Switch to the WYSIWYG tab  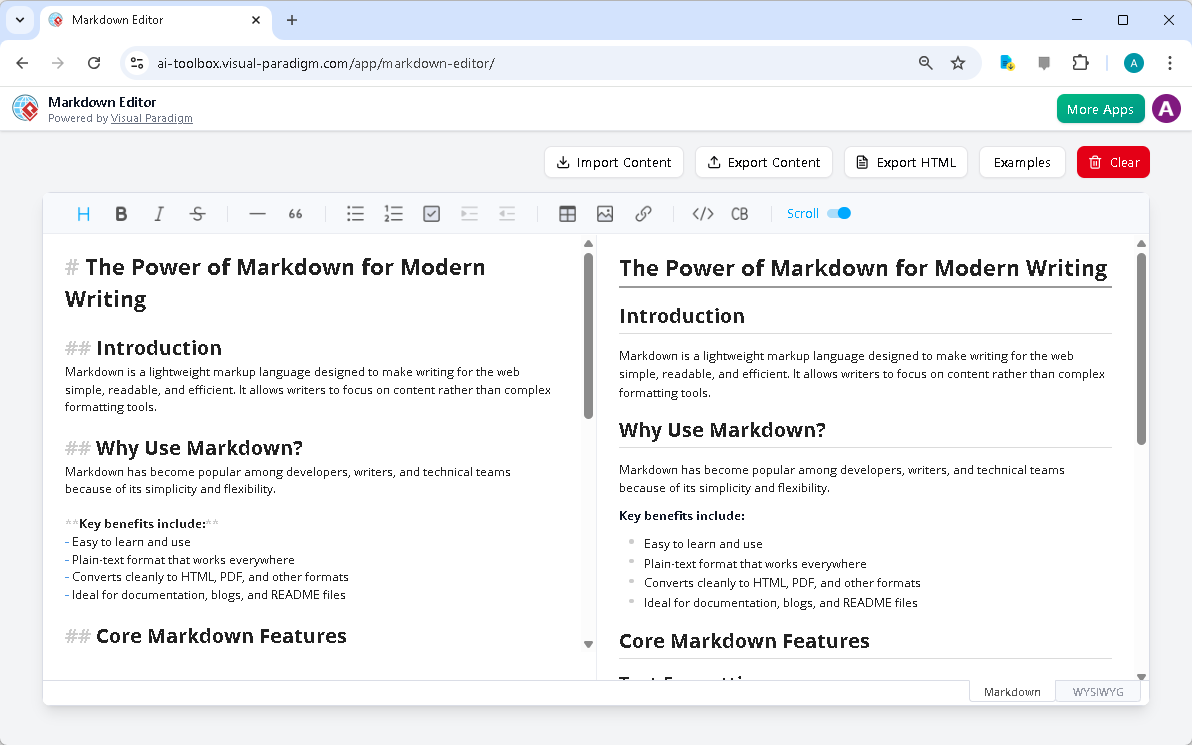coord(1097,691)
